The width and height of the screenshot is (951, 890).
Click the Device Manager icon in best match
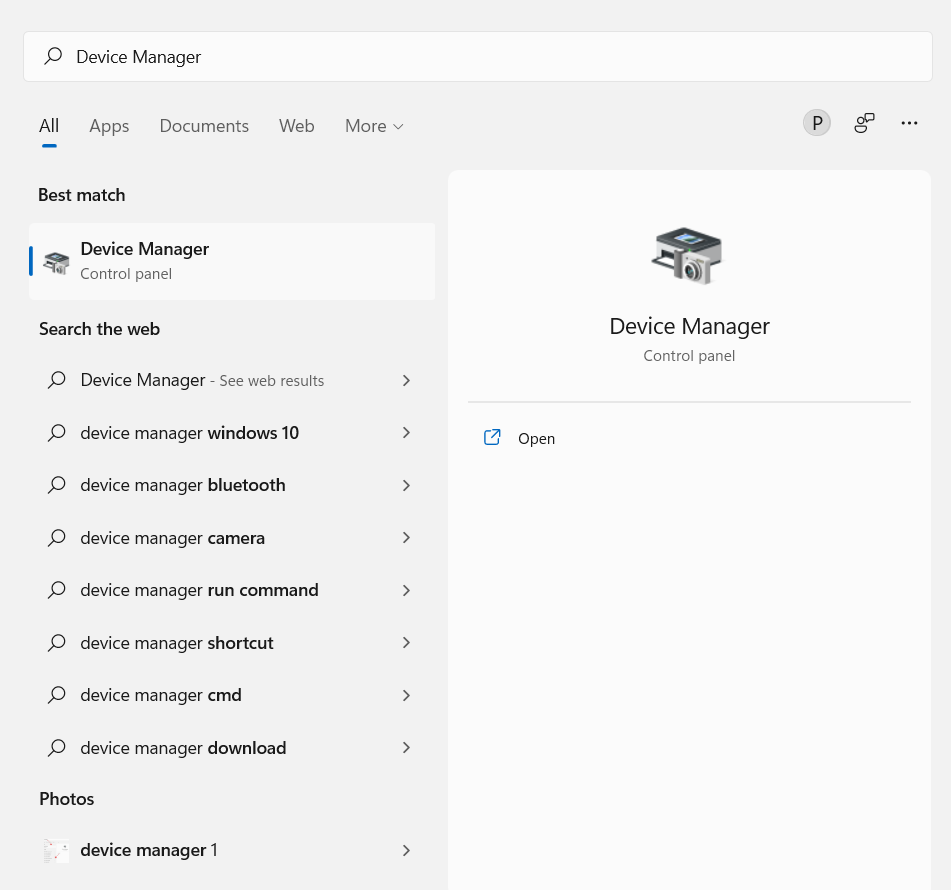click(x=57, y=263)
